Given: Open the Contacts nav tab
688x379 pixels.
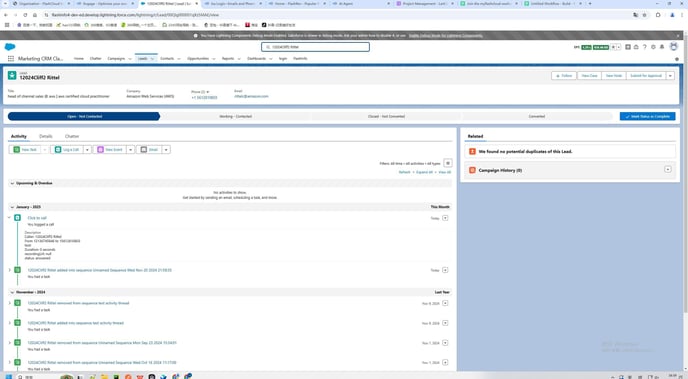Looking at the screenshot, I should pyautogui.click(x=167, y=58).
